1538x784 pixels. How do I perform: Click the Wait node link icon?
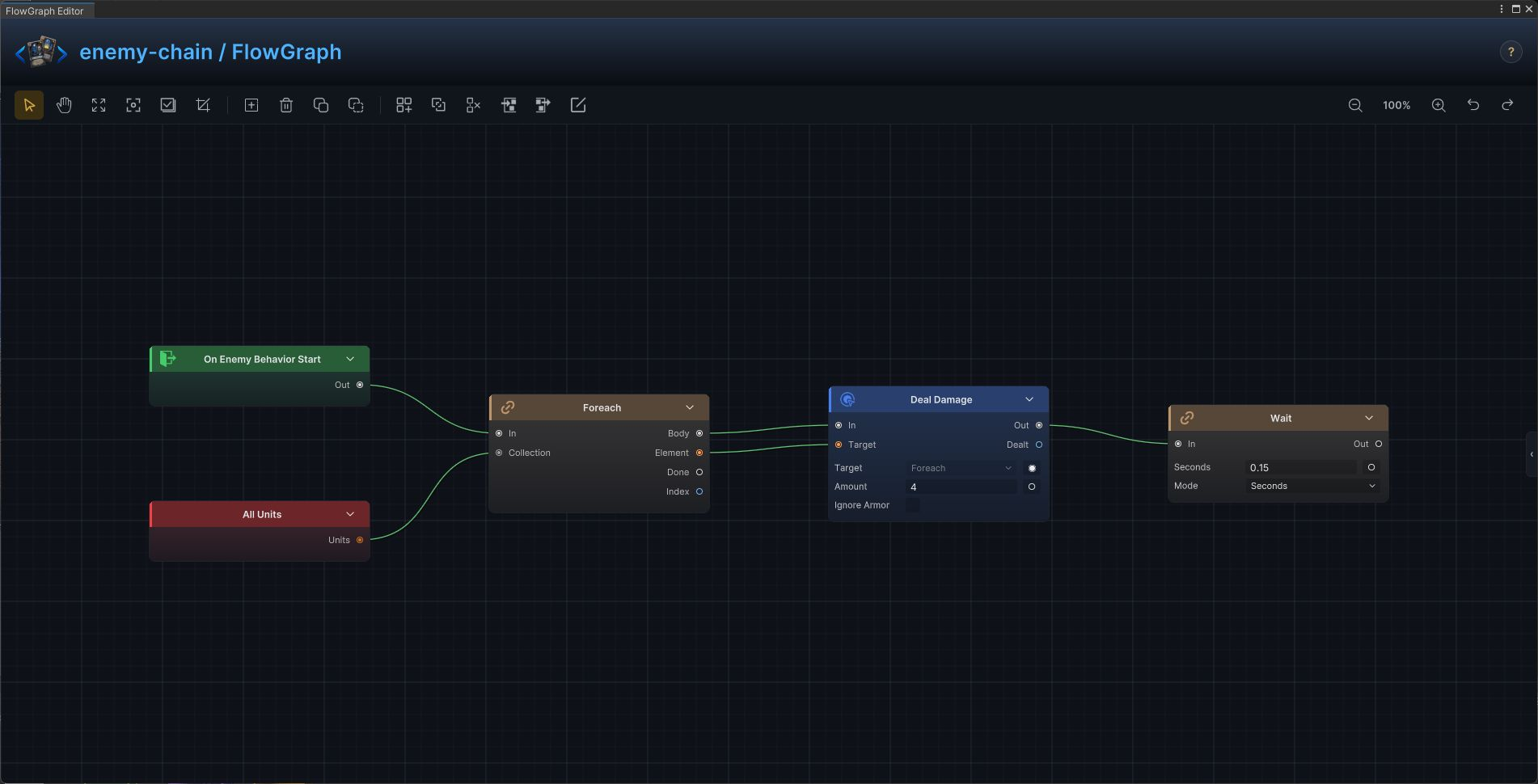coord(1187,418)
